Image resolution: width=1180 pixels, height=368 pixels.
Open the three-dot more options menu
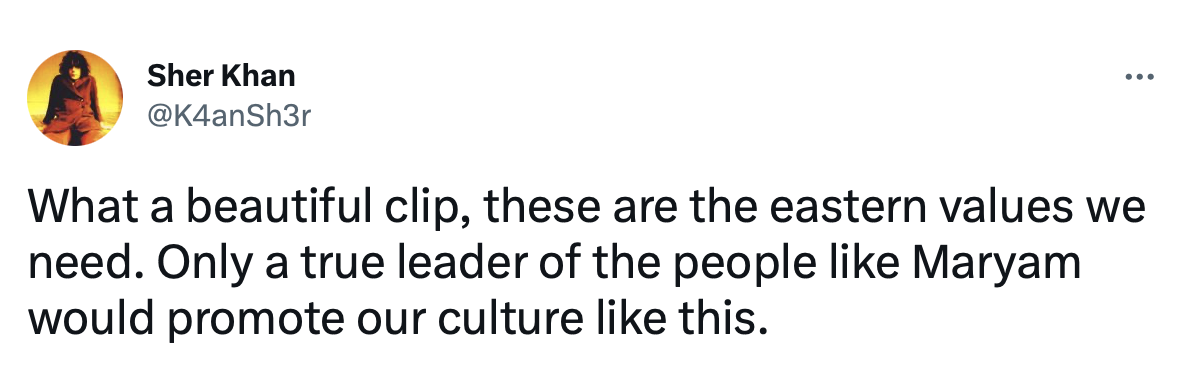(x=1139, y=77)
